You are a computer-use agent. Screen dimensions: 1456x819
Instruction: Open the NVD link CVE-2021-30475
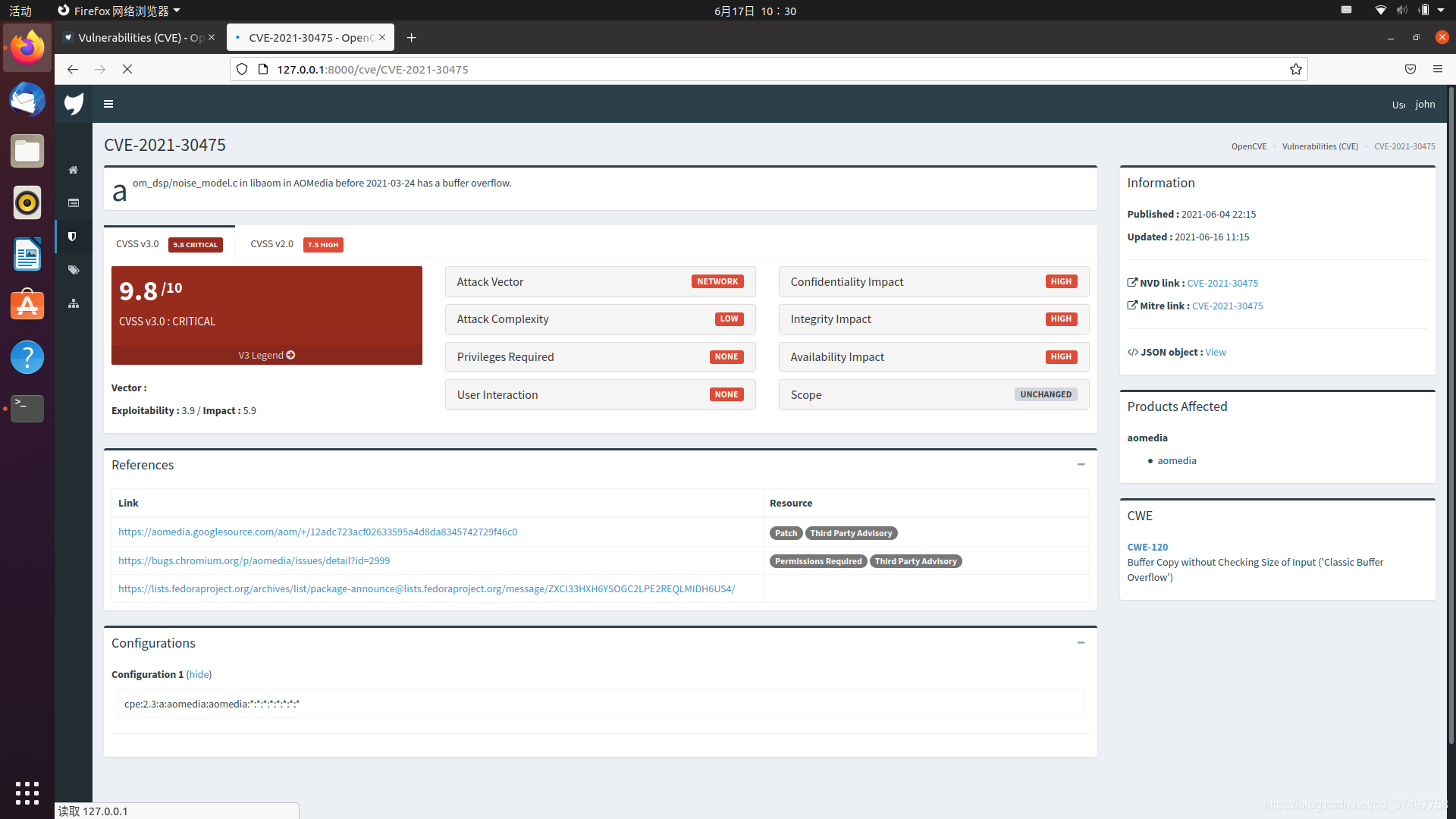pyautogui.click(x=1222, y=283)
